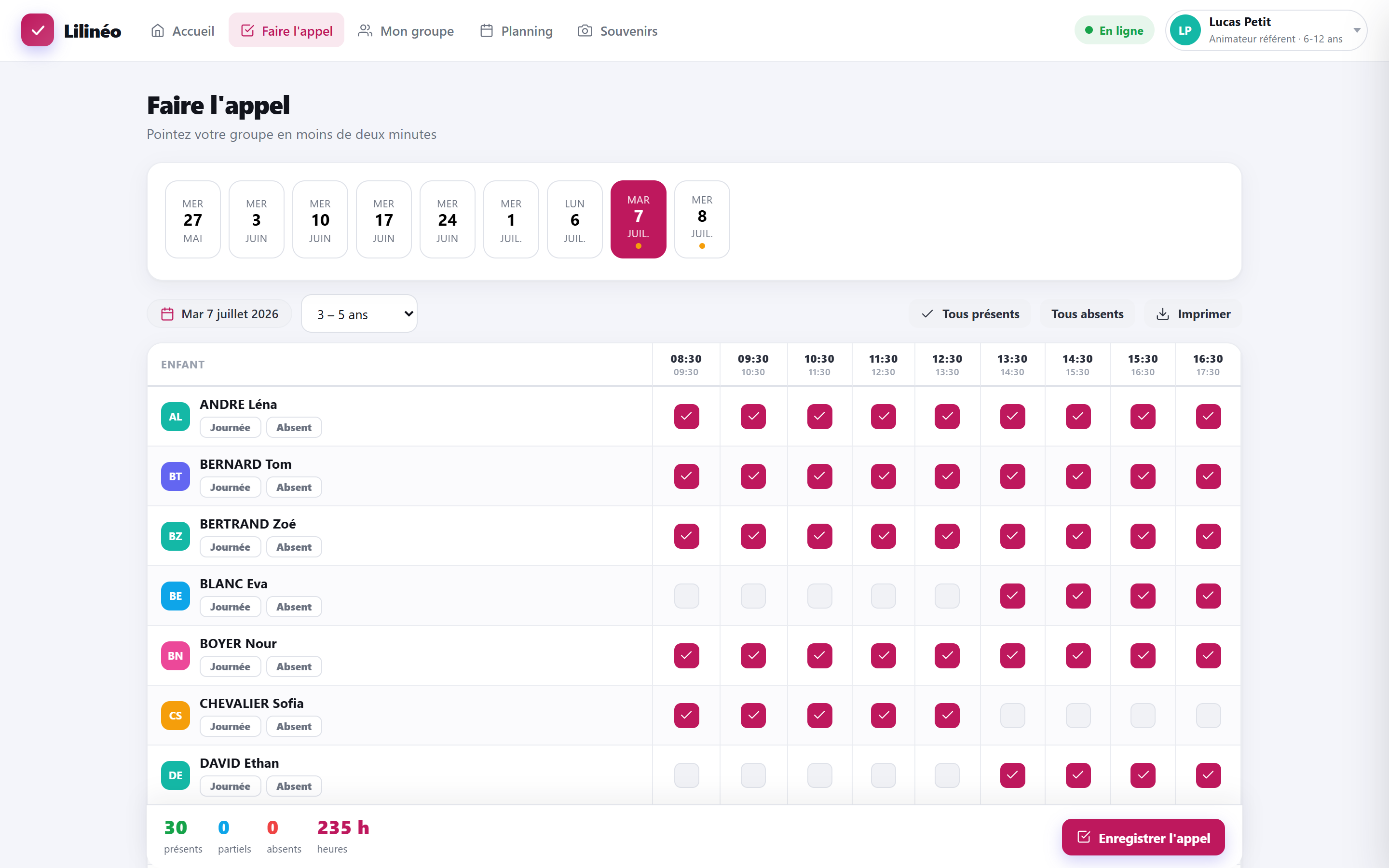Click the 0 partiels counter
This screenshot has height=868, width=1389.
[x=234, y=837]
